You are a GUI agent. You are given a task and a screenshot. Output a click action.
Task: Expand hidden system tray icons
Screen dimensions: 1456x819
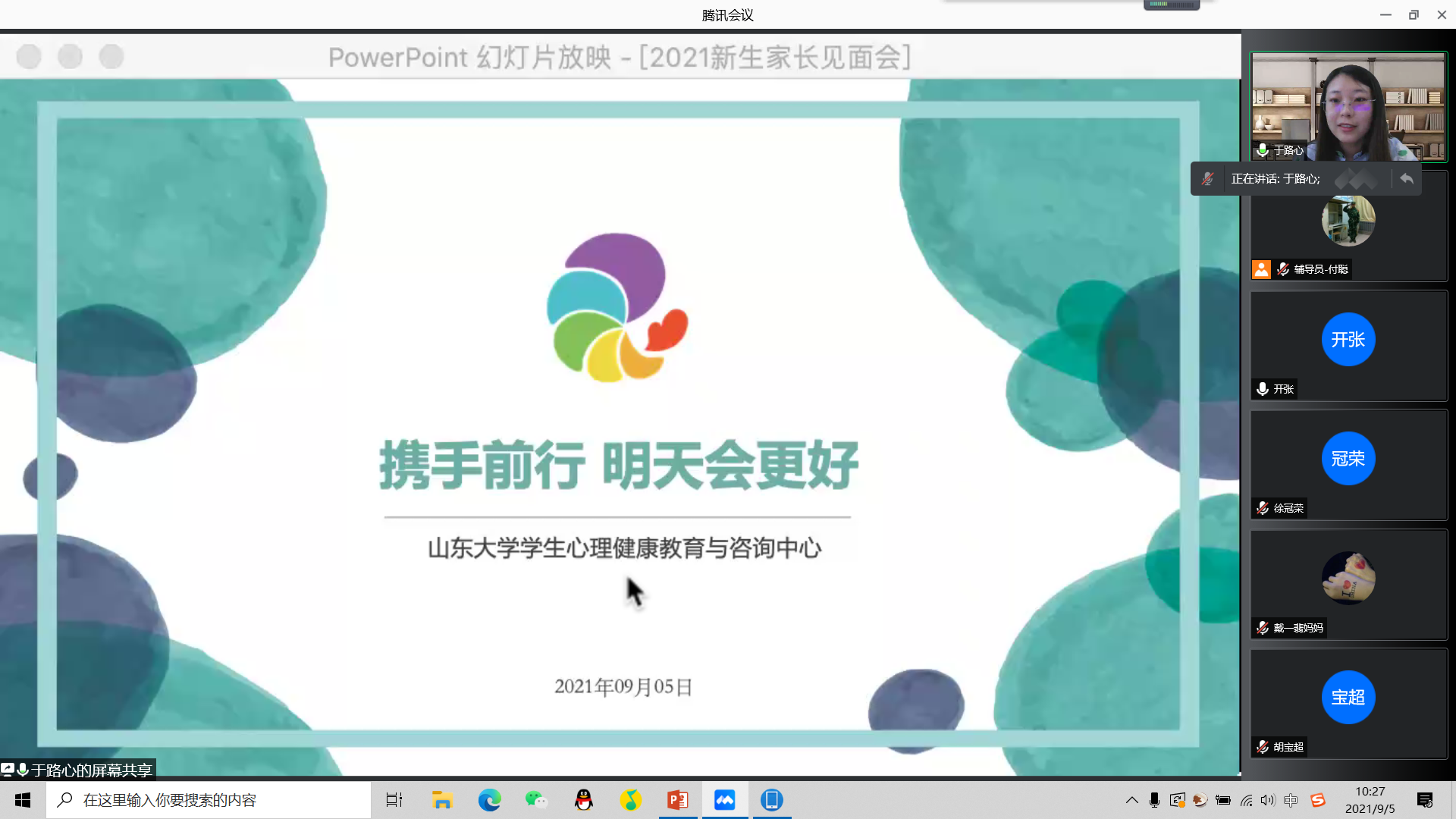[x=1131, y=800]
